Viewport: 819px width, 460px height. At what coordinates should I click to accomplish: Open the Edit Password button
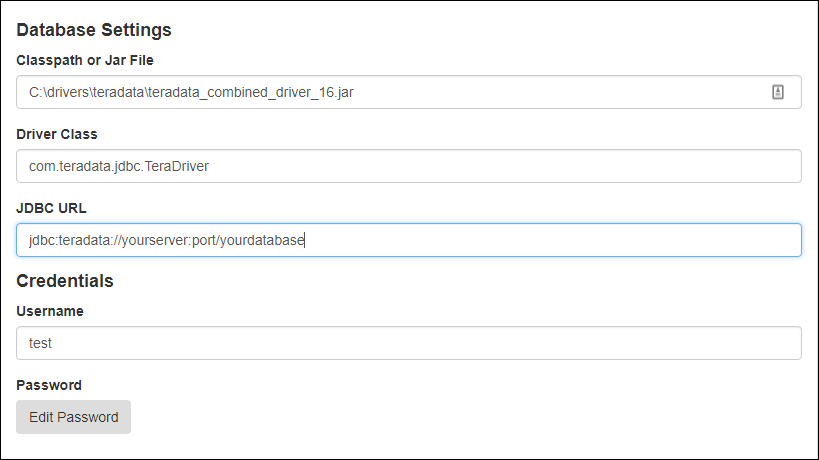click(74, 417)
